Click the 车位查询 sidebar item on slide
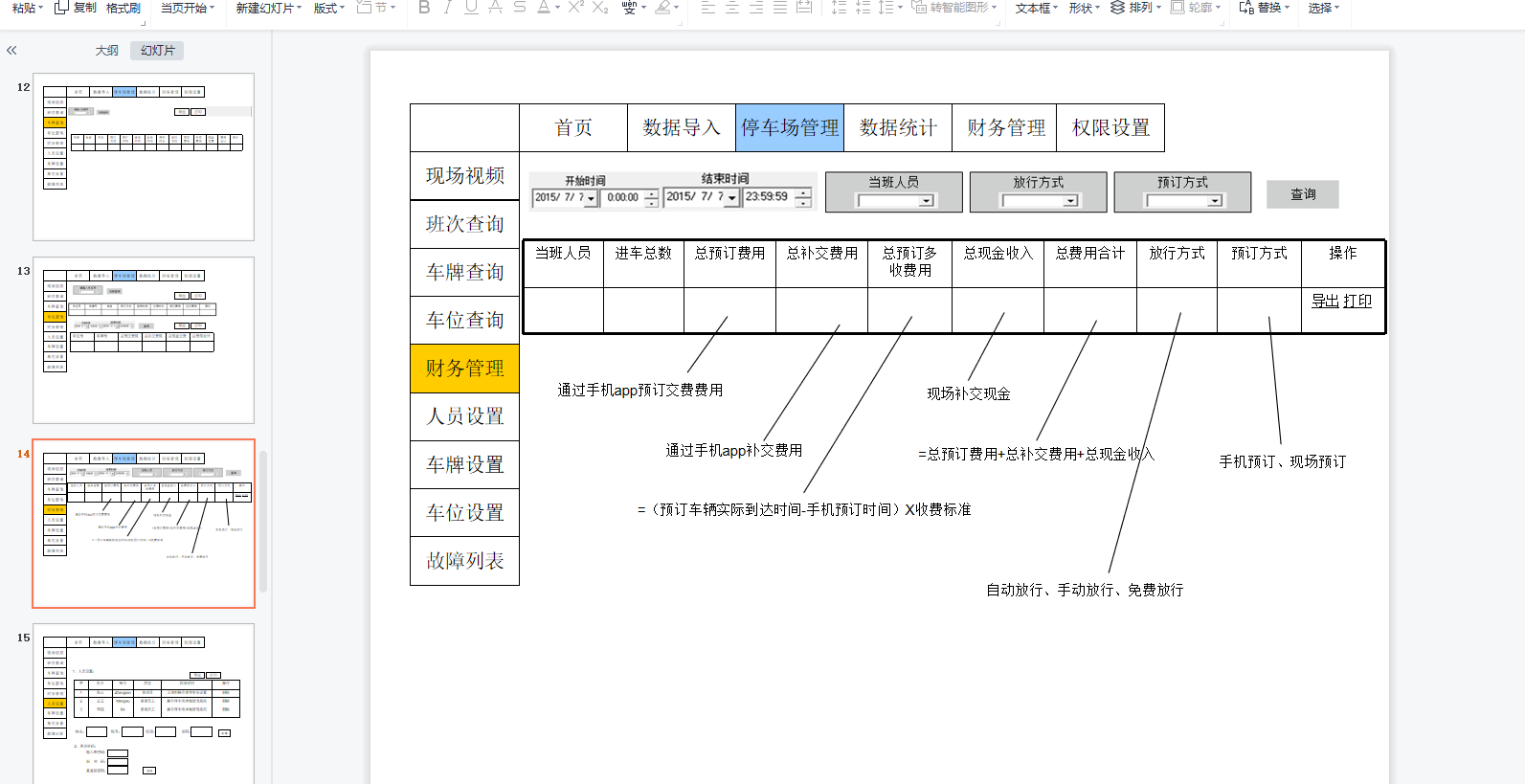Screen dimensions: 1525x784 coord(465,321)
